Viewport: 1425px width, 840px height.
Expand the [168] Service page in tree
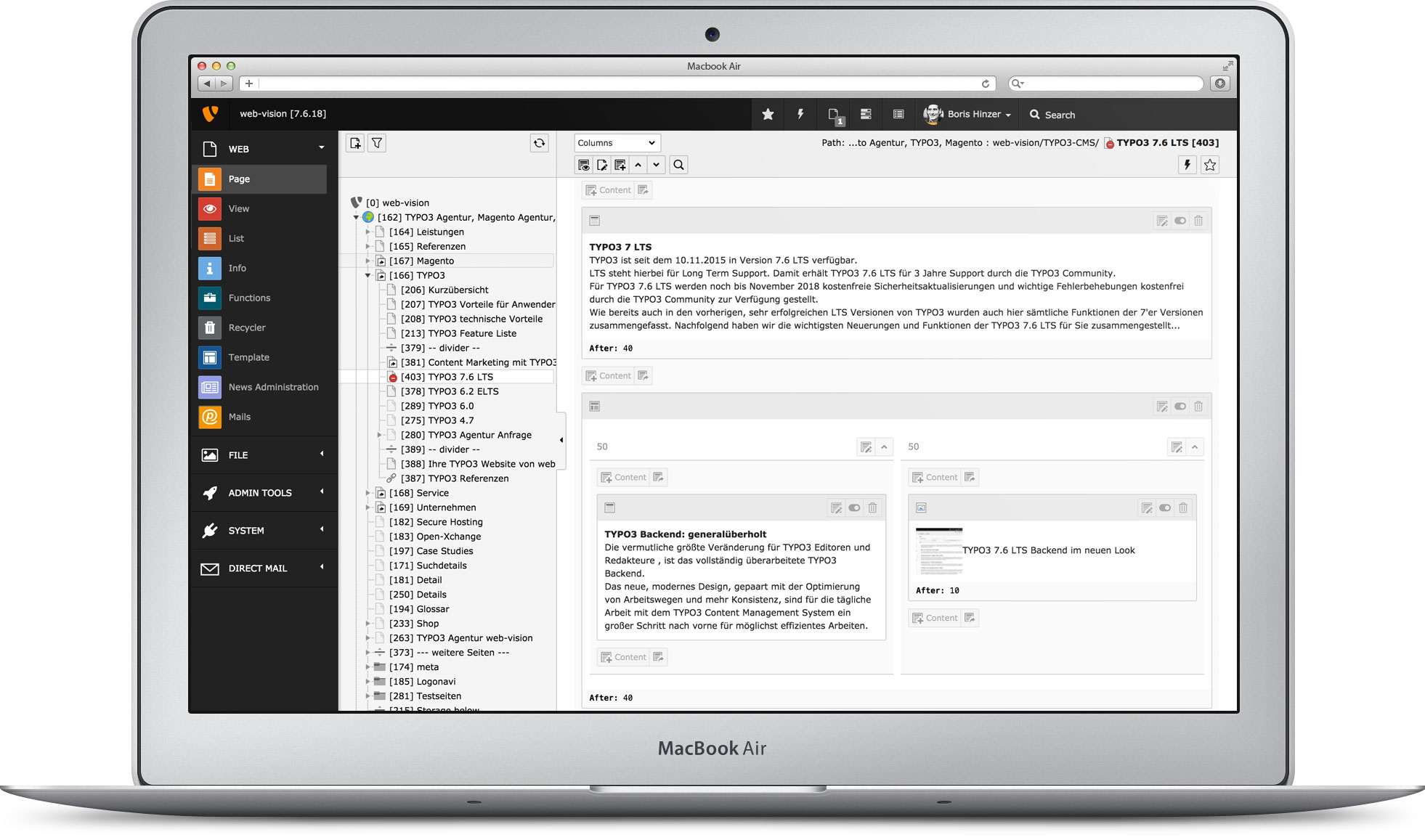(x=369, y=492)
